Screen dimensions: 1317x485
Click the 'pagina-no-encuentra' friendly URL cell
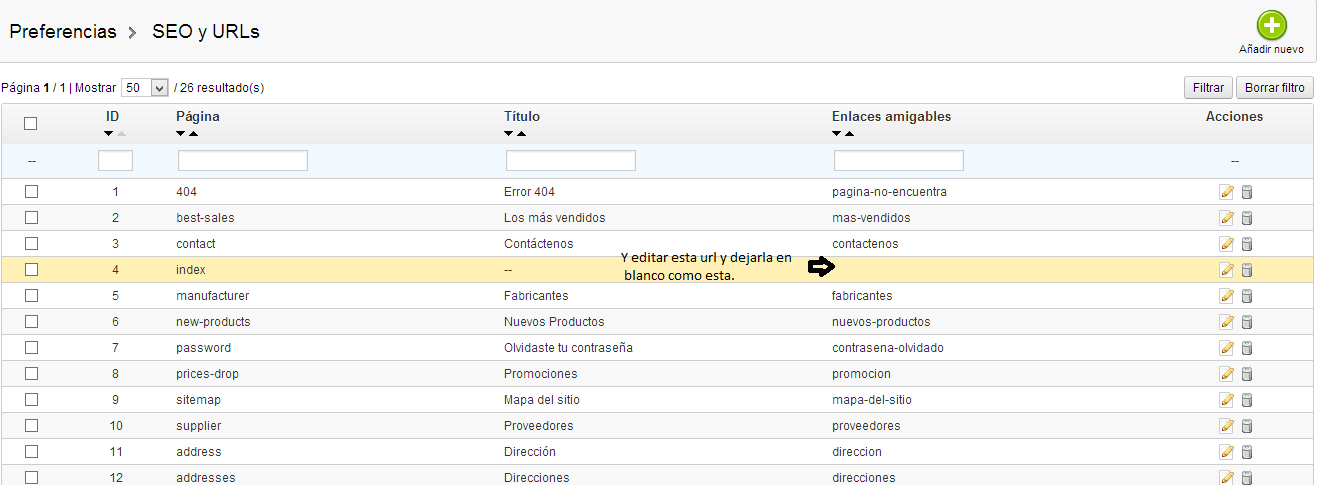[x=889, y=192]
